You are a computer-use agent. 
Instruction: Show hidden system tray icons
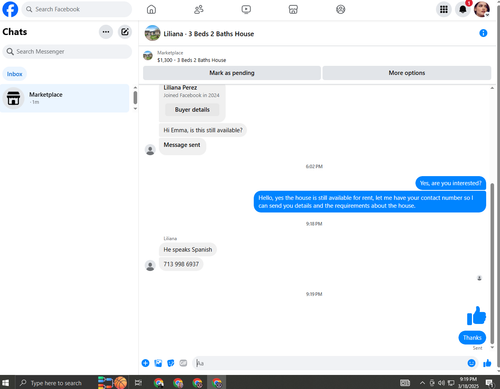click(422, 383)
